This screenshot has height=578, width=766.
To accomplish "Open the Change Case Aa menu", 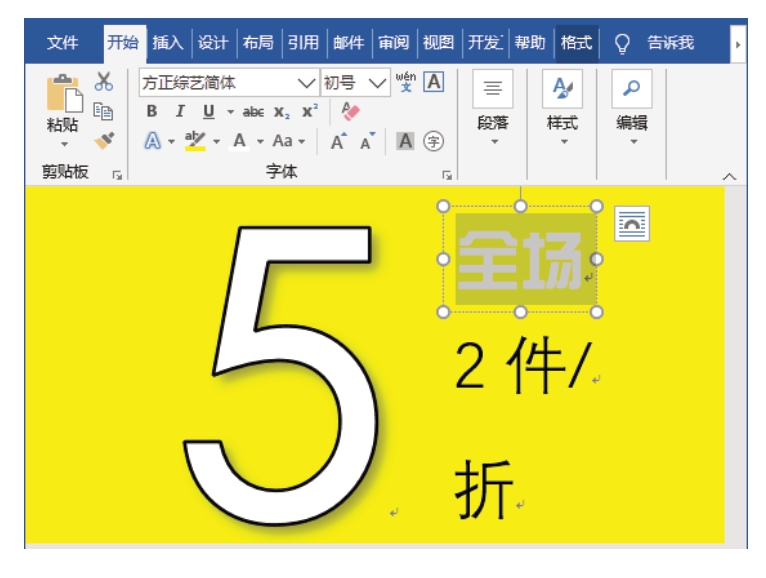I will coord(288,141).
